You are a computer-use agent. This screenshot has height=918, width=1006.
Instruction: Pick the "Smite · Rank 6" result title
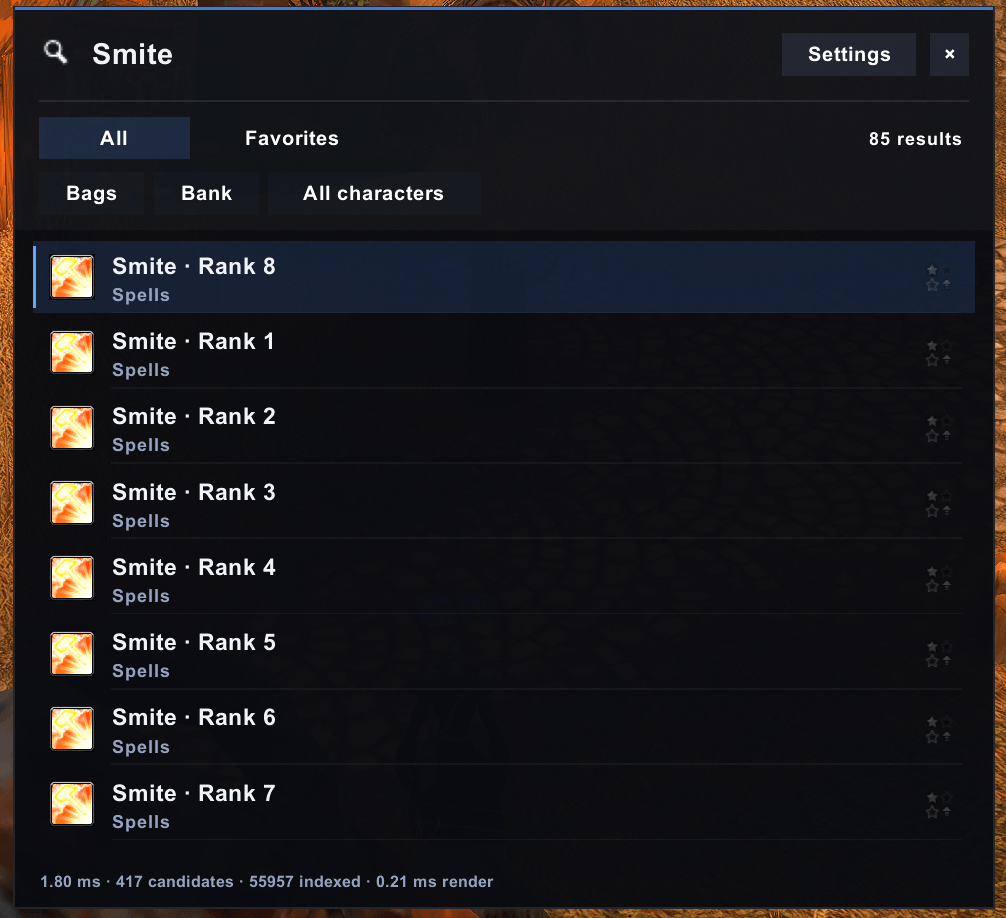194,717
